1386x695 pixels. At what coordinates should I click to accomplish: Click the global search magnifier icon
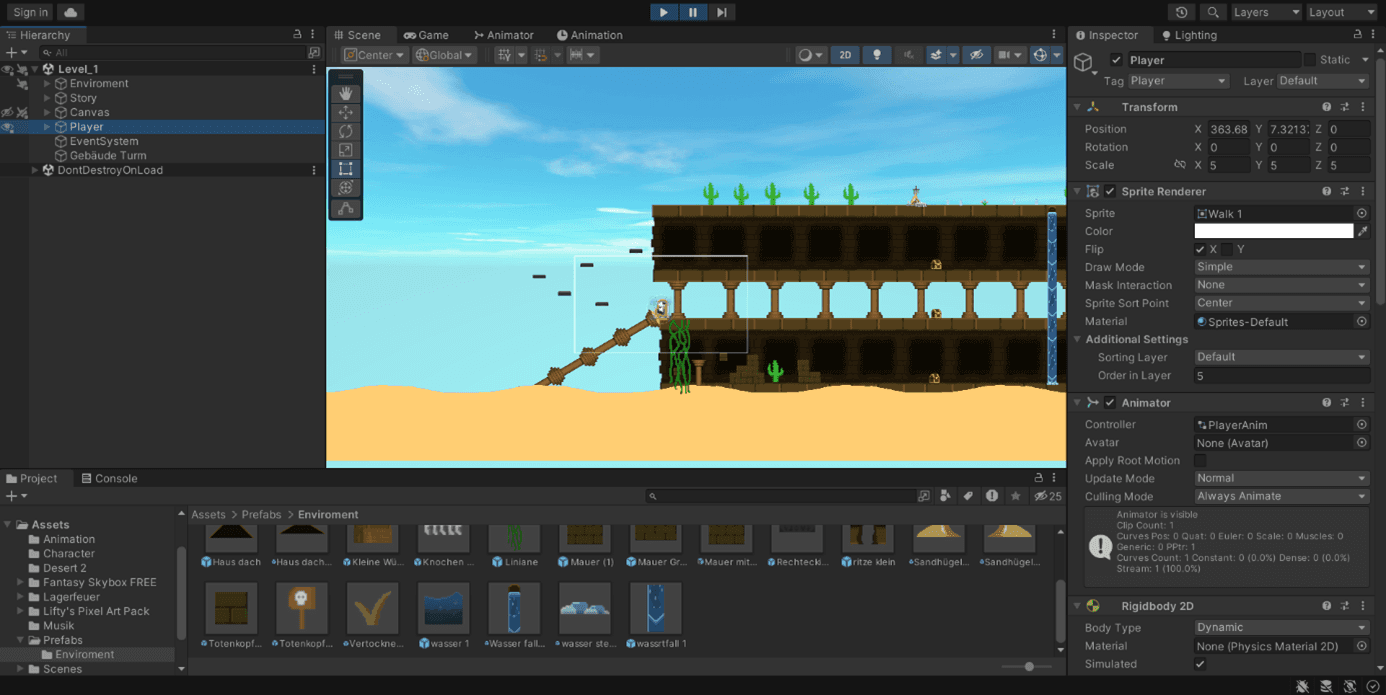click(x=1213, y=12)
